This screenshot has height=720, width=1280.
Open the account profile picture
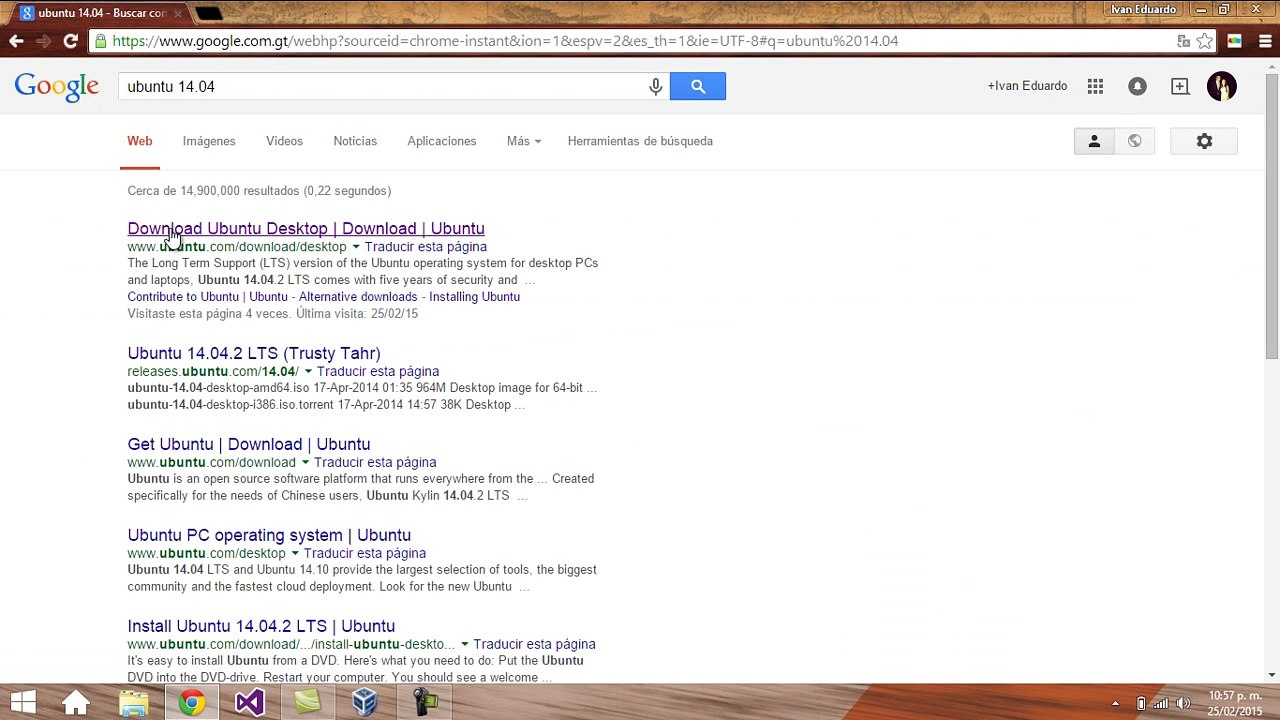[x=1222, y=87]
